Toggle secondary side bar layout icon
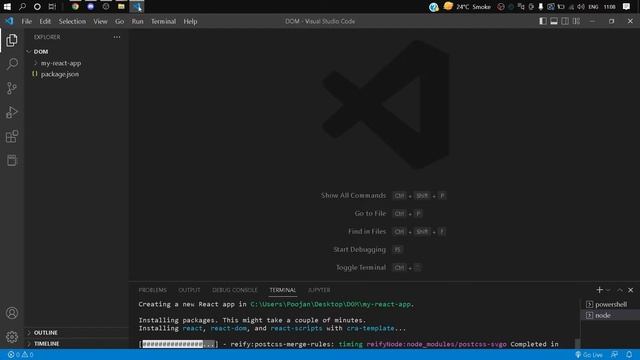The image size is (640, 360). tap(565, 21)
